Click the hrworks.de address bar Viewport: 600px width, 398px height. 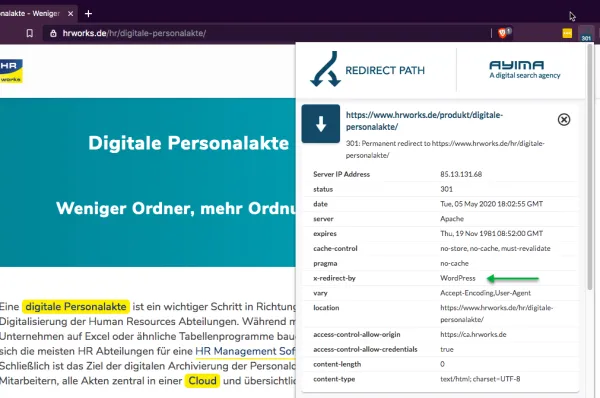point(268,34)
